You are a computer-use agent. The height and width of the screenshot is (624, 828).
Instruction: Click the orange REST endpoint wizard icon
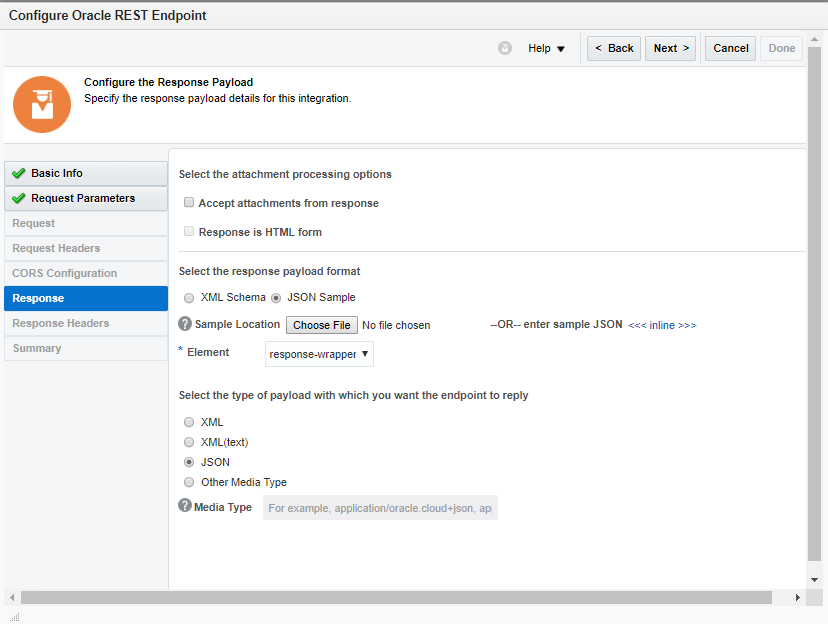click(x=42, y=104)
